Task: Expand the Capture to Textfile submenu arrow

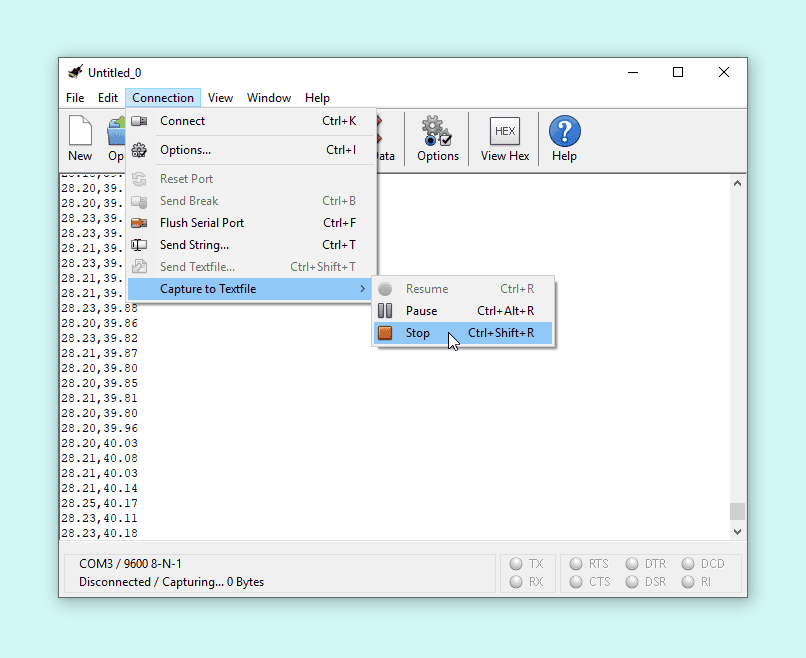Action: point(362,289)
